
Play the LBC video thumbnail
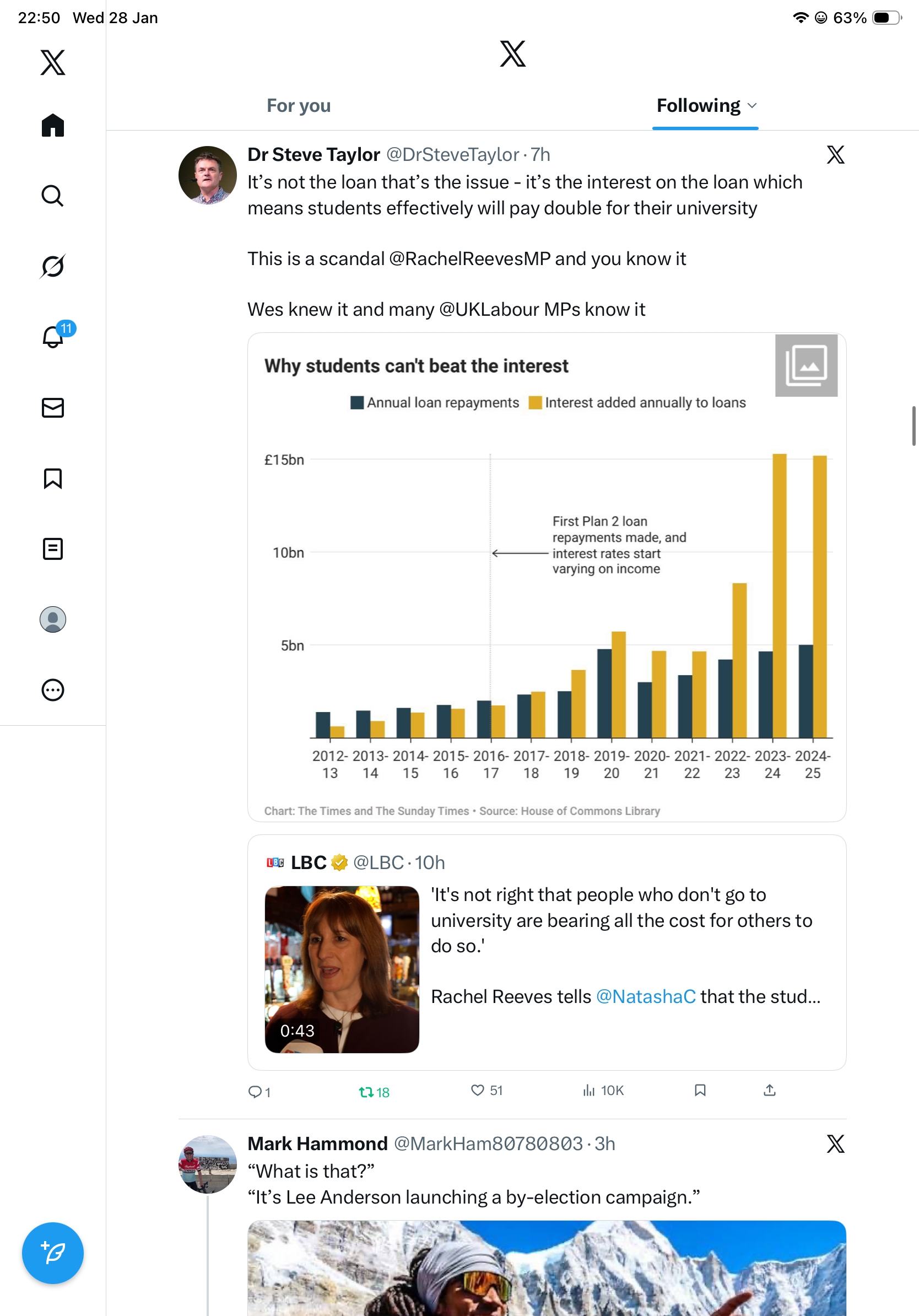coord(342,969)
